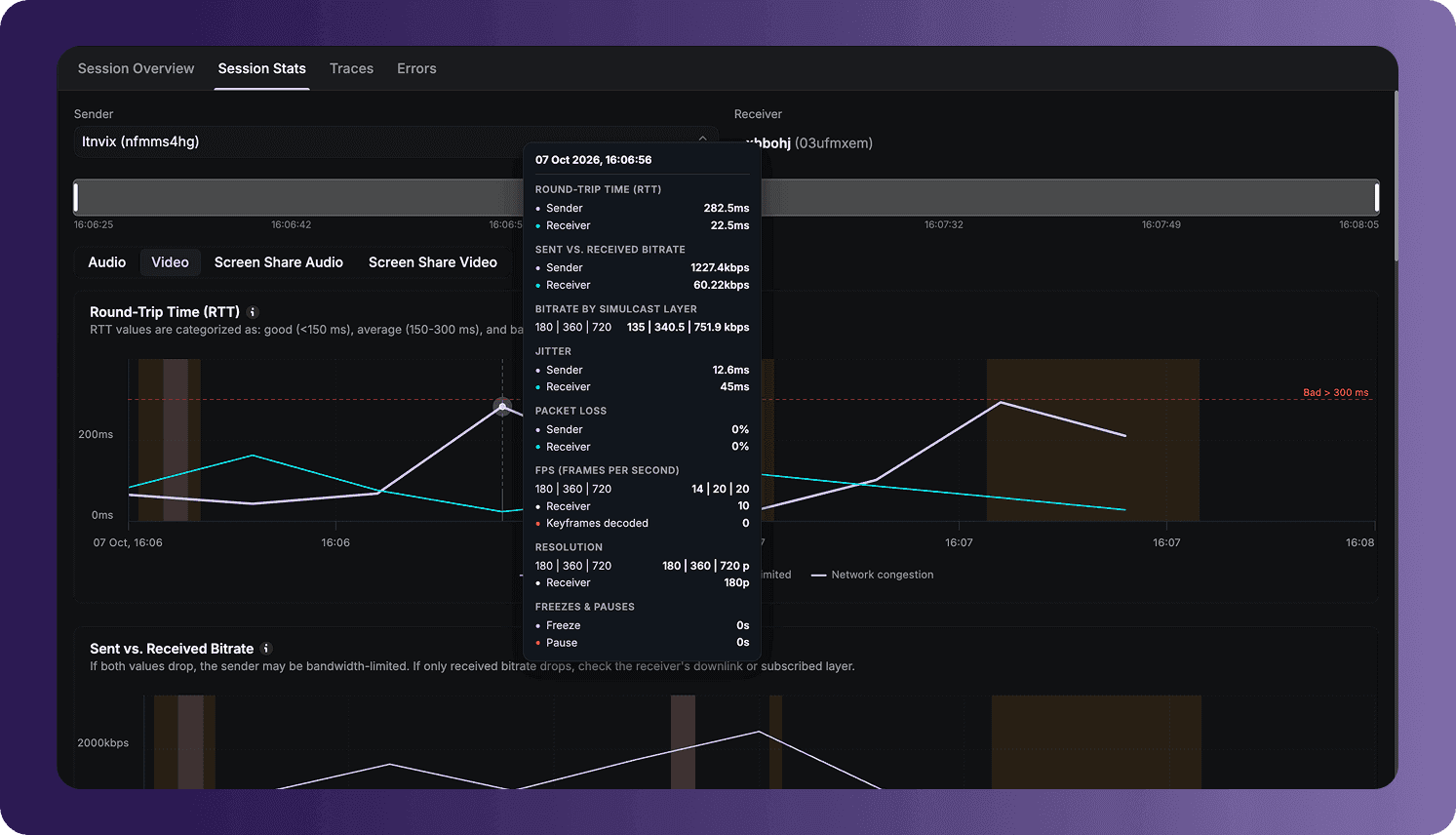Switch to Screen Share Video stats
The height and width of the screenshot is (835, 1456).
click(x=433, y=262)
